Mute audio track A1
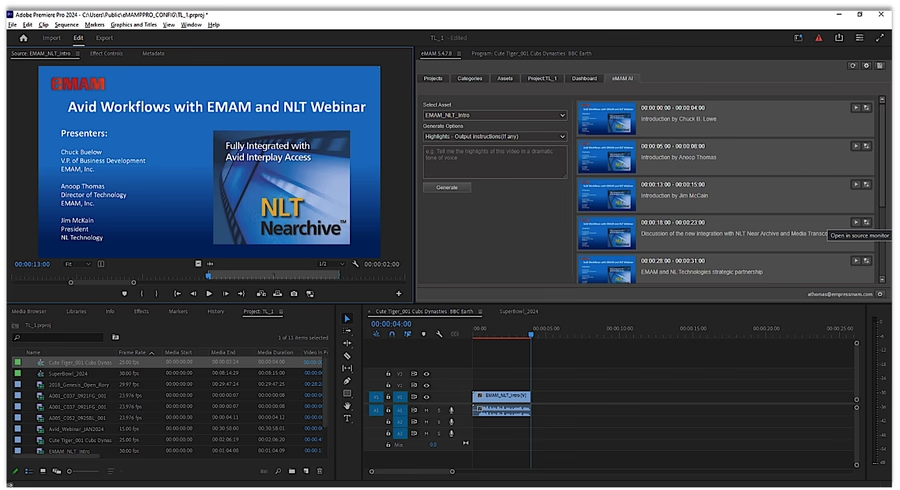This screenshot has height=490, width=900. 426,411
